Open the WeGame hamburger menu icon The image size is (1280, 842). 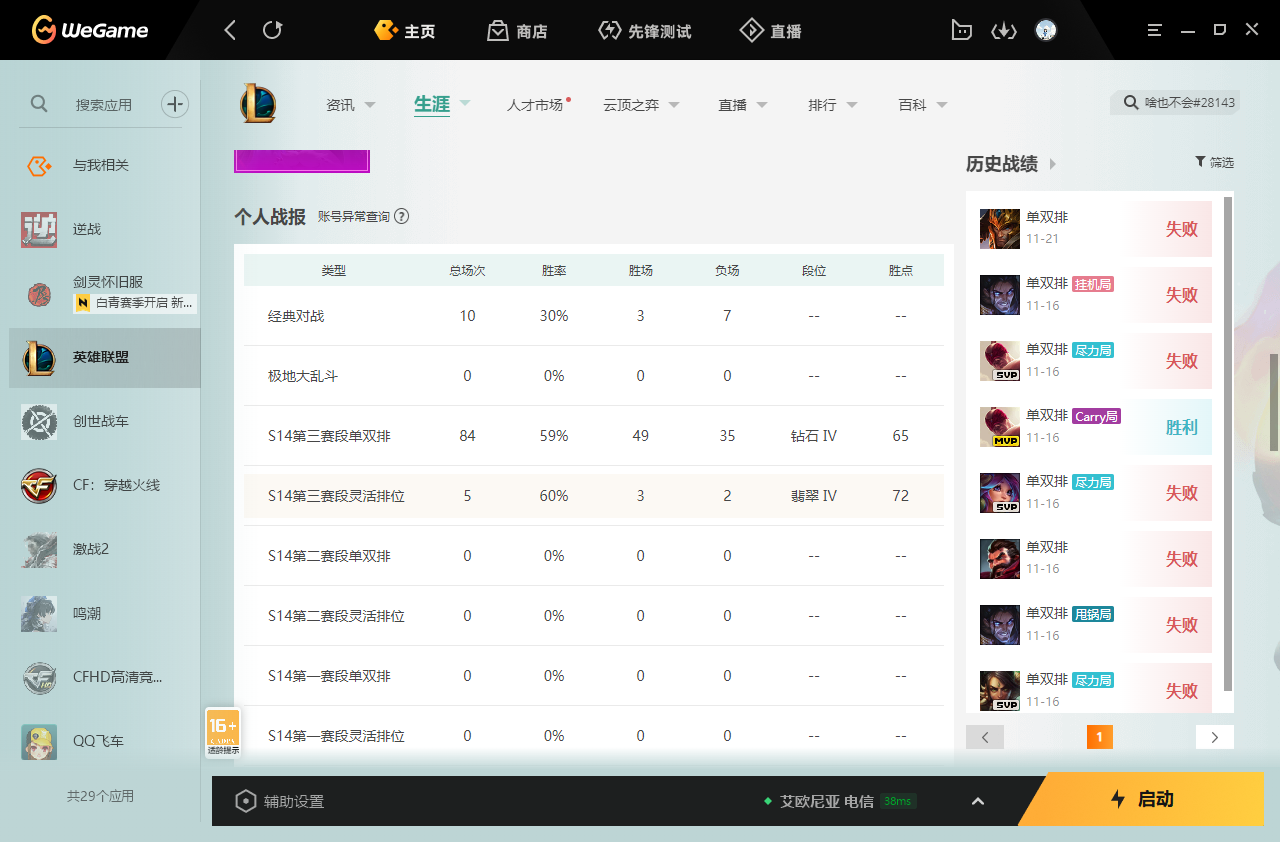1155,30
